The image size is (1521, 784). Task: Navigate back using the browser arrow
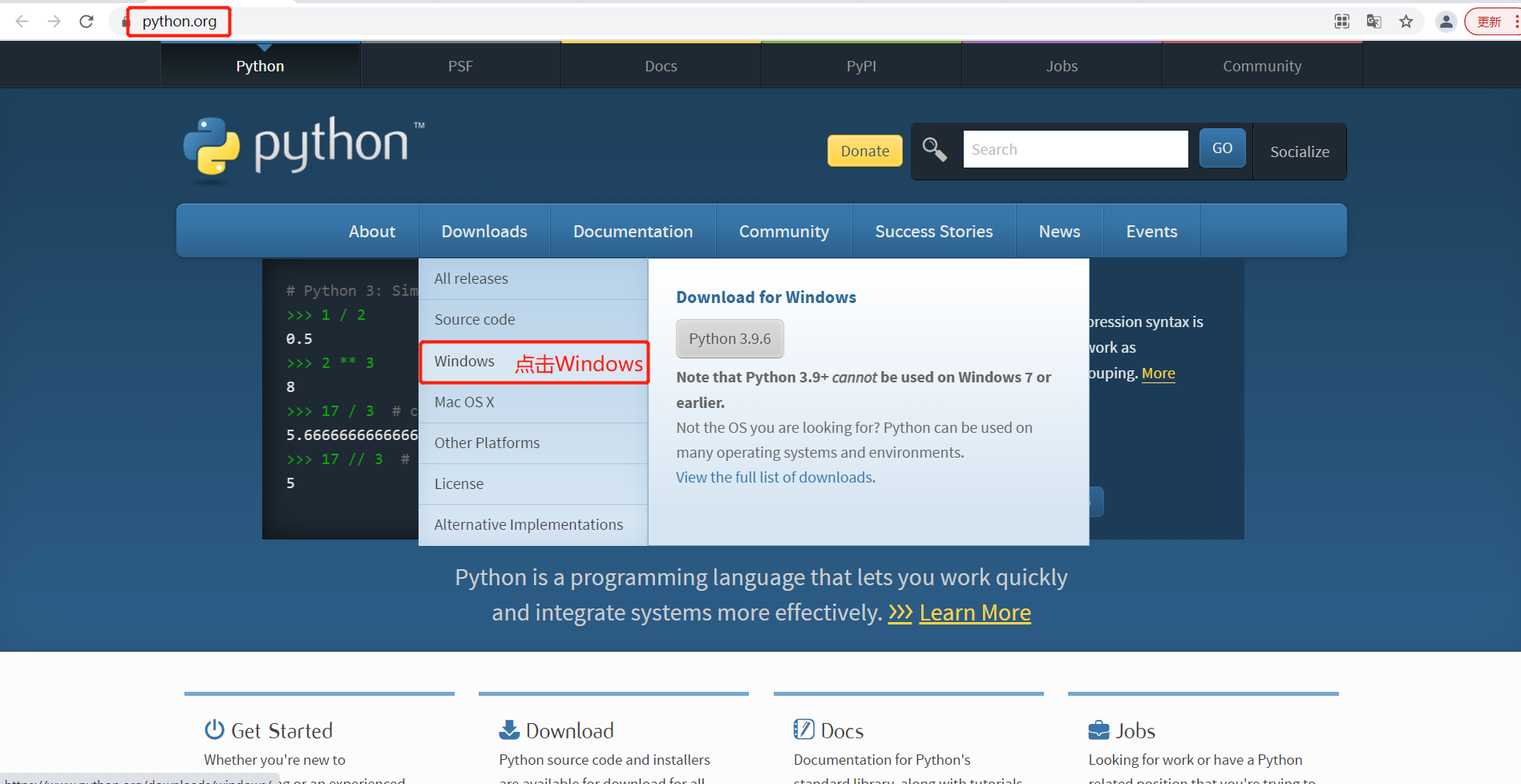point(20,22)
